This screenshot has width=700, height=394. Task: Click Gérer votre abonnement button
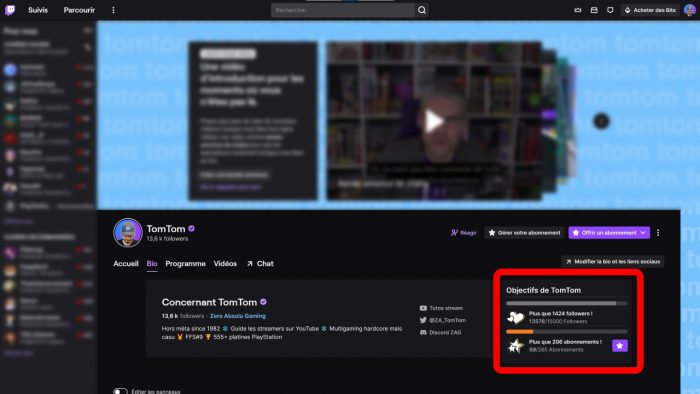(524, 232)
